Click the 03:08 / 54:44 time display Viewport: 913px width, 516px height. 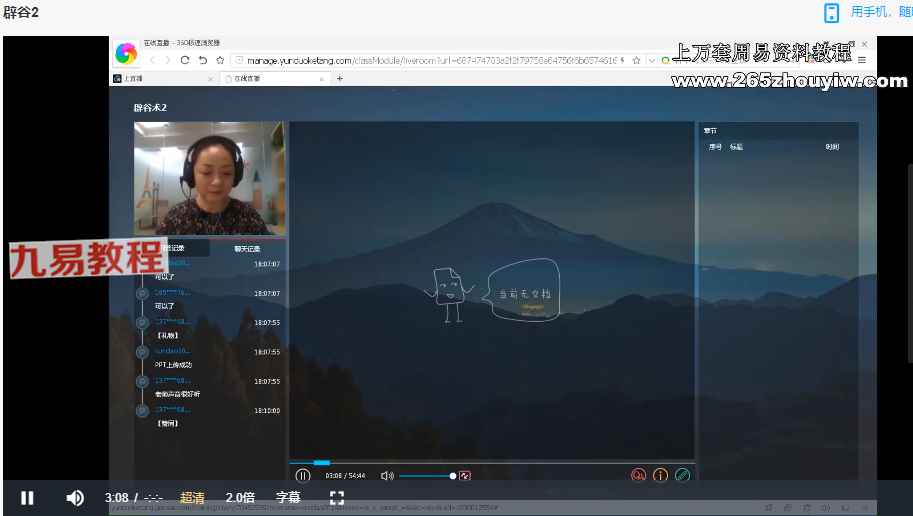point(345,476)
